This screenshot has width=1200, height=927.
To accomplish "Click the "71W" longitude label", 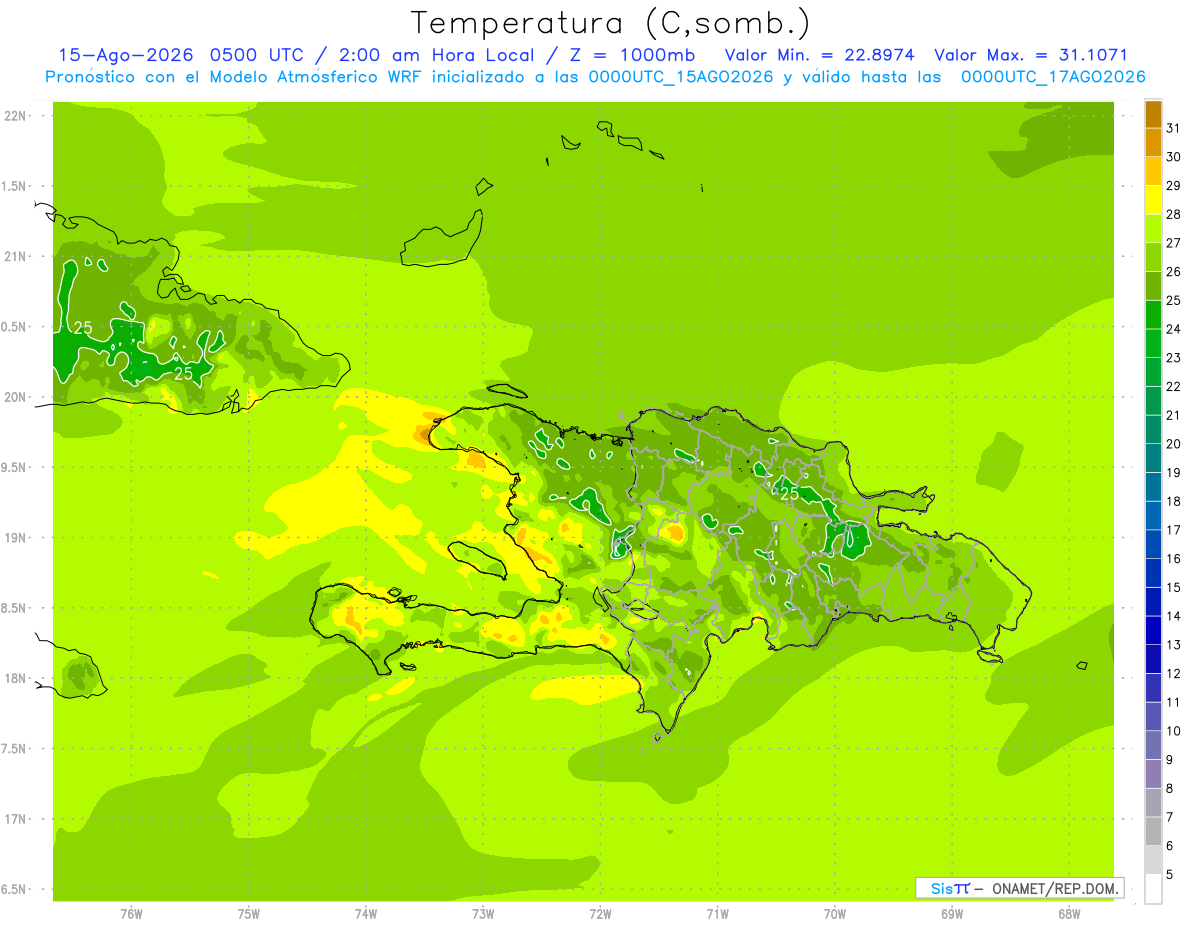I will 717,914.
